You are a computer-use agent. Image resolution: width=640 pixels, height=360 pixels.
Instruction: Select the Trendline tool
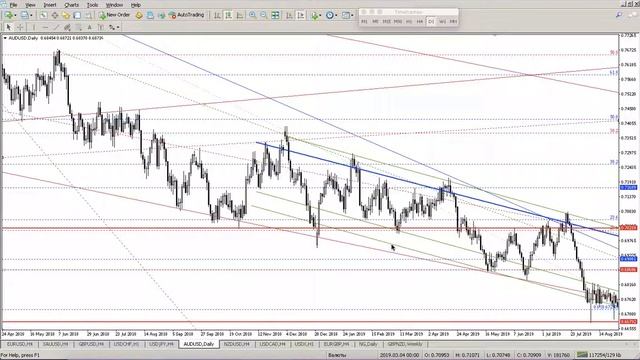click(56, 27)
